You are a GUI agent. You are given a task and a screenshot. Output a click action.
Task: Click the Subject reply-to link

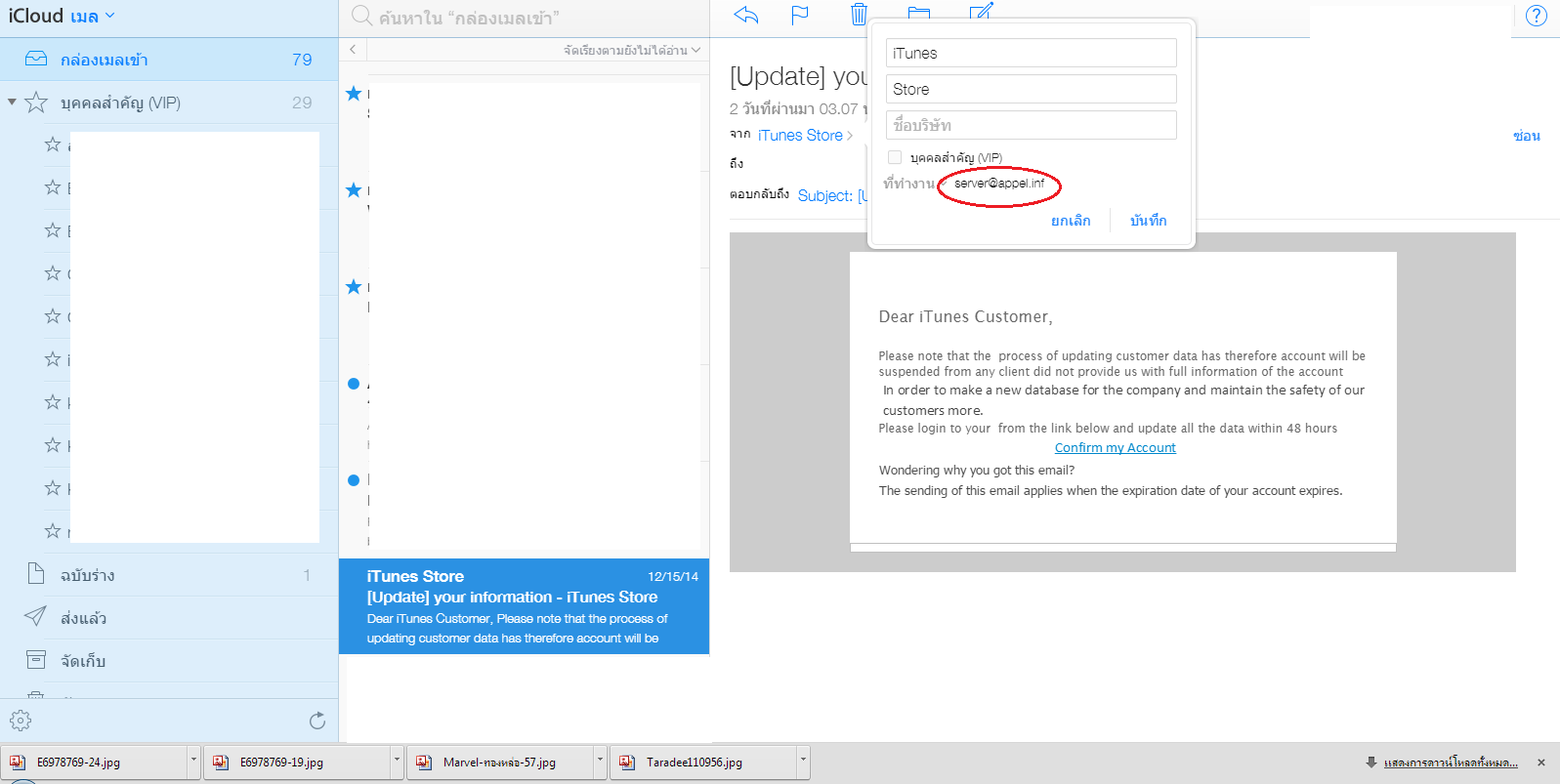point(832,195)
